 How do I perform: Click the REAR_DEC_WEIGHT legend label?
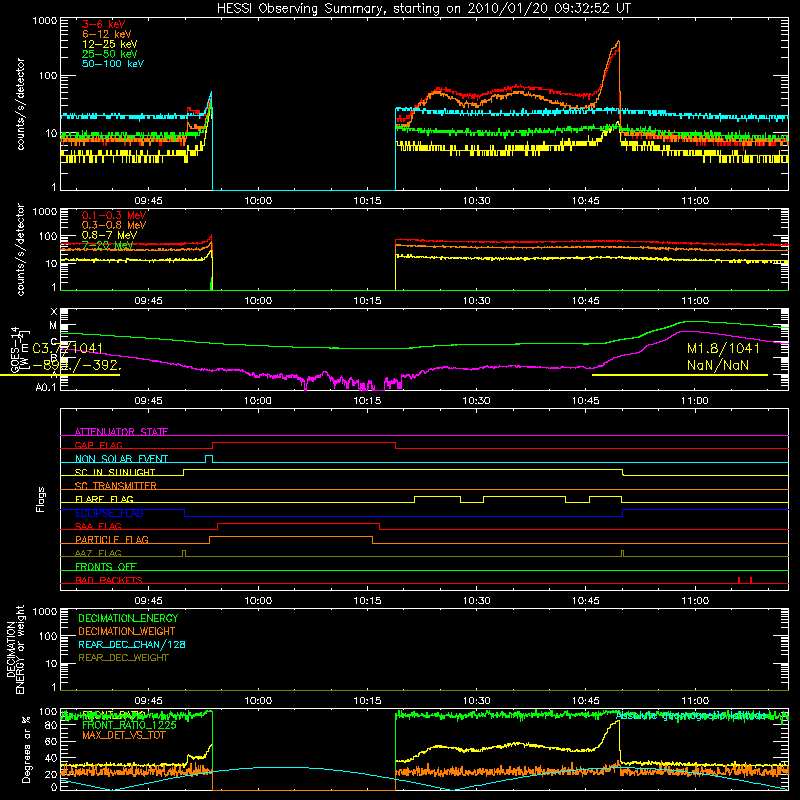(x=123, y=658)
